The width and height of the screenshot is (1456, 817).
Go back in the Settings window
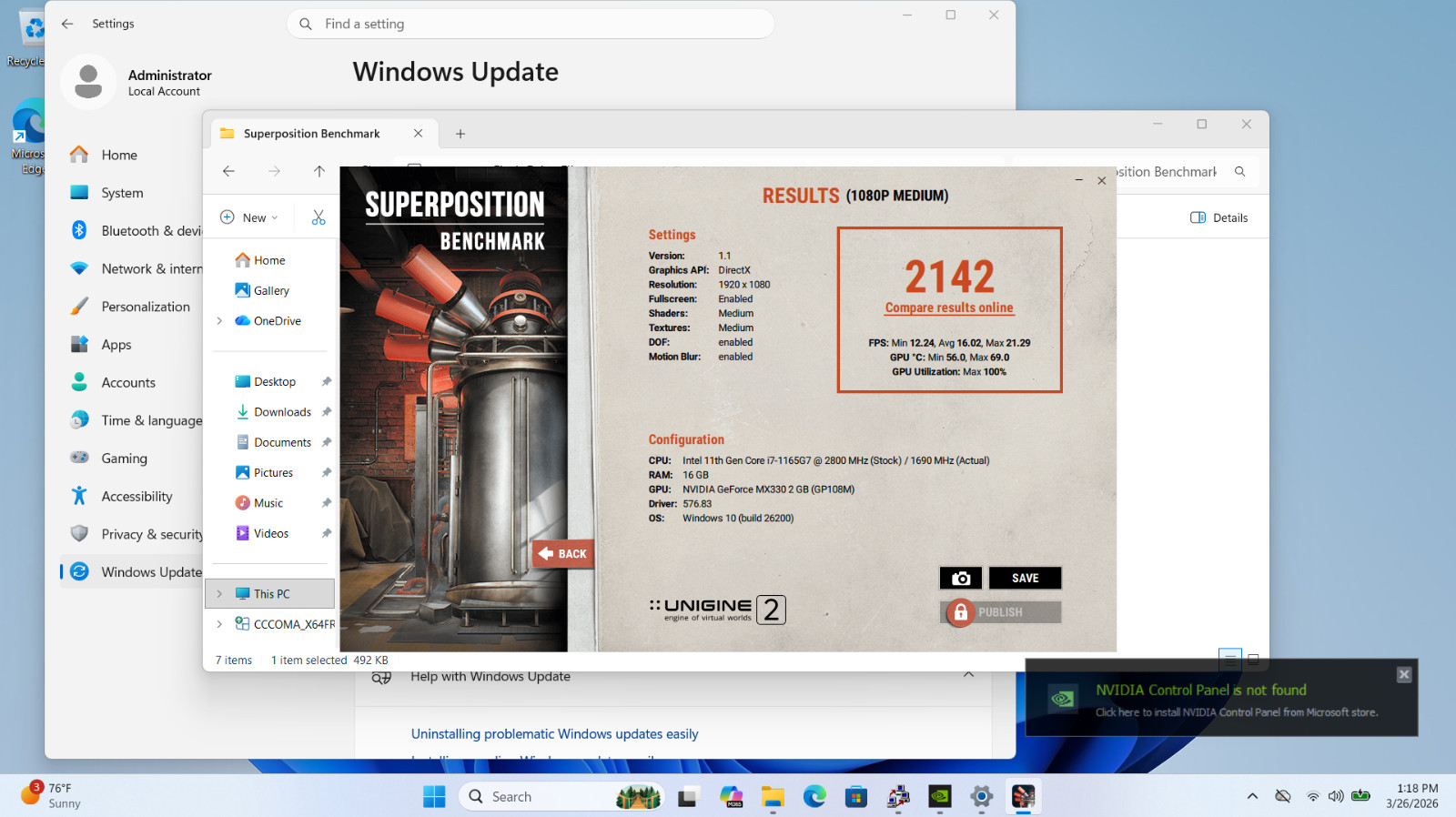(67, 24)
